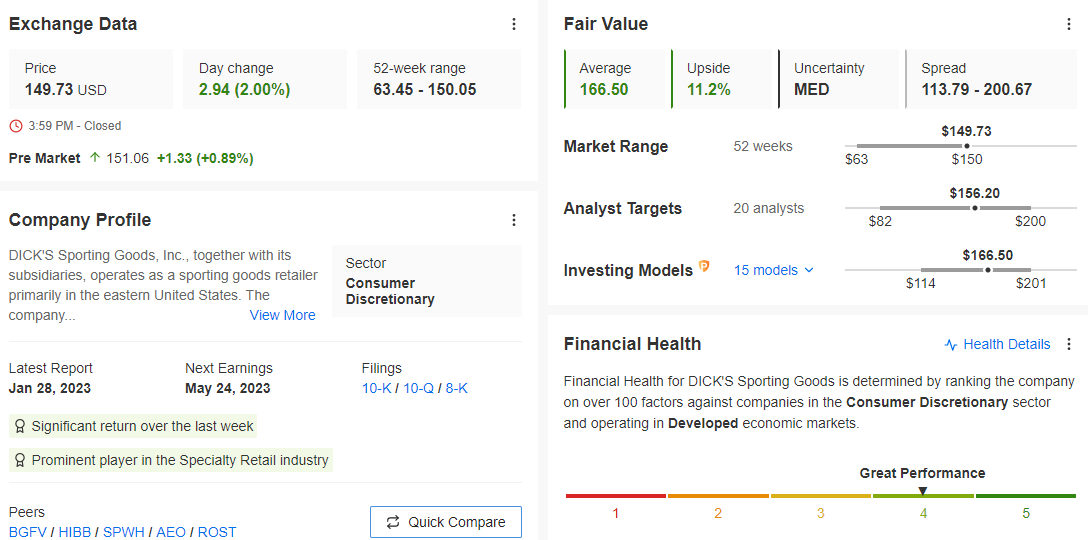This screenshot has height=540, width=1088.
Task: Click the Uncertainty MED card
Action: (839, 79)
